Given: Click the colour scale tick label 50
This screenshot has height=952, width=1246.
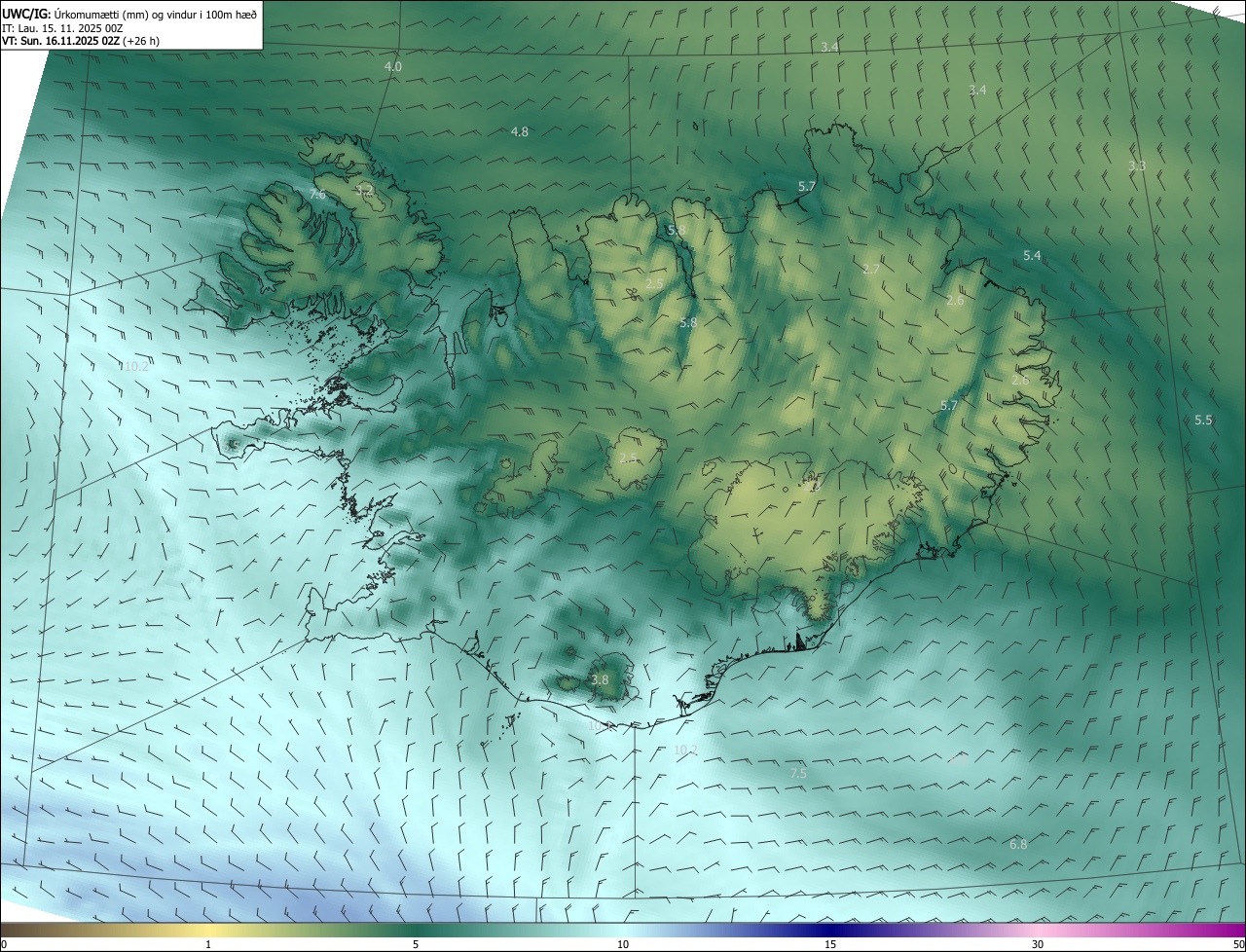Looking at the screenshot, I should [x=1238, y=944].
